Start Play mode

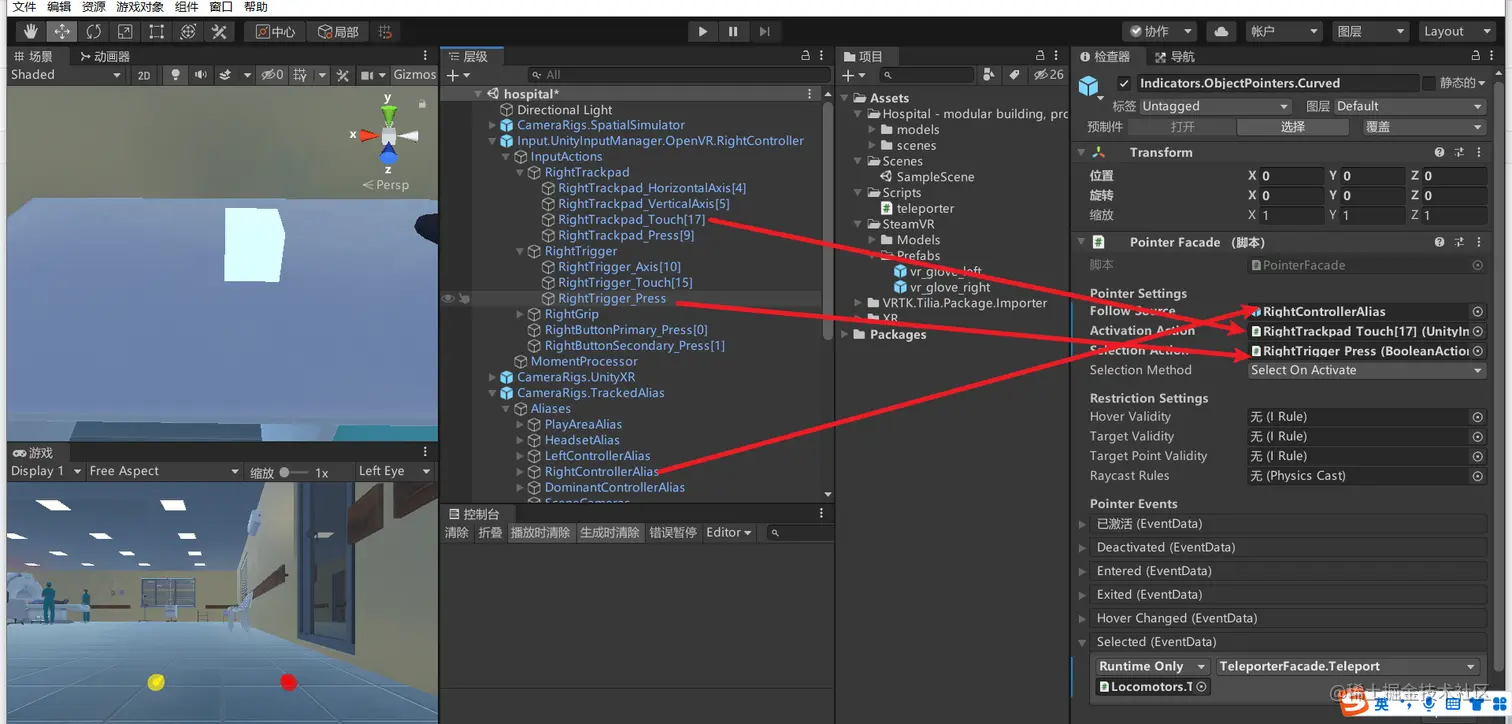tap(702, 31)
